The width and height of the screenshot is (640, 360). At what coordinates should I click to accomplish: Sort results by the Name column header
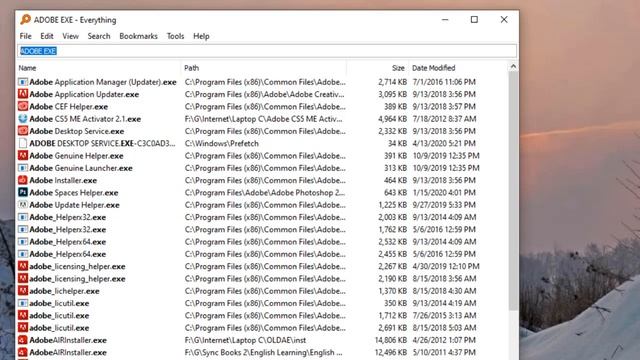98,68
